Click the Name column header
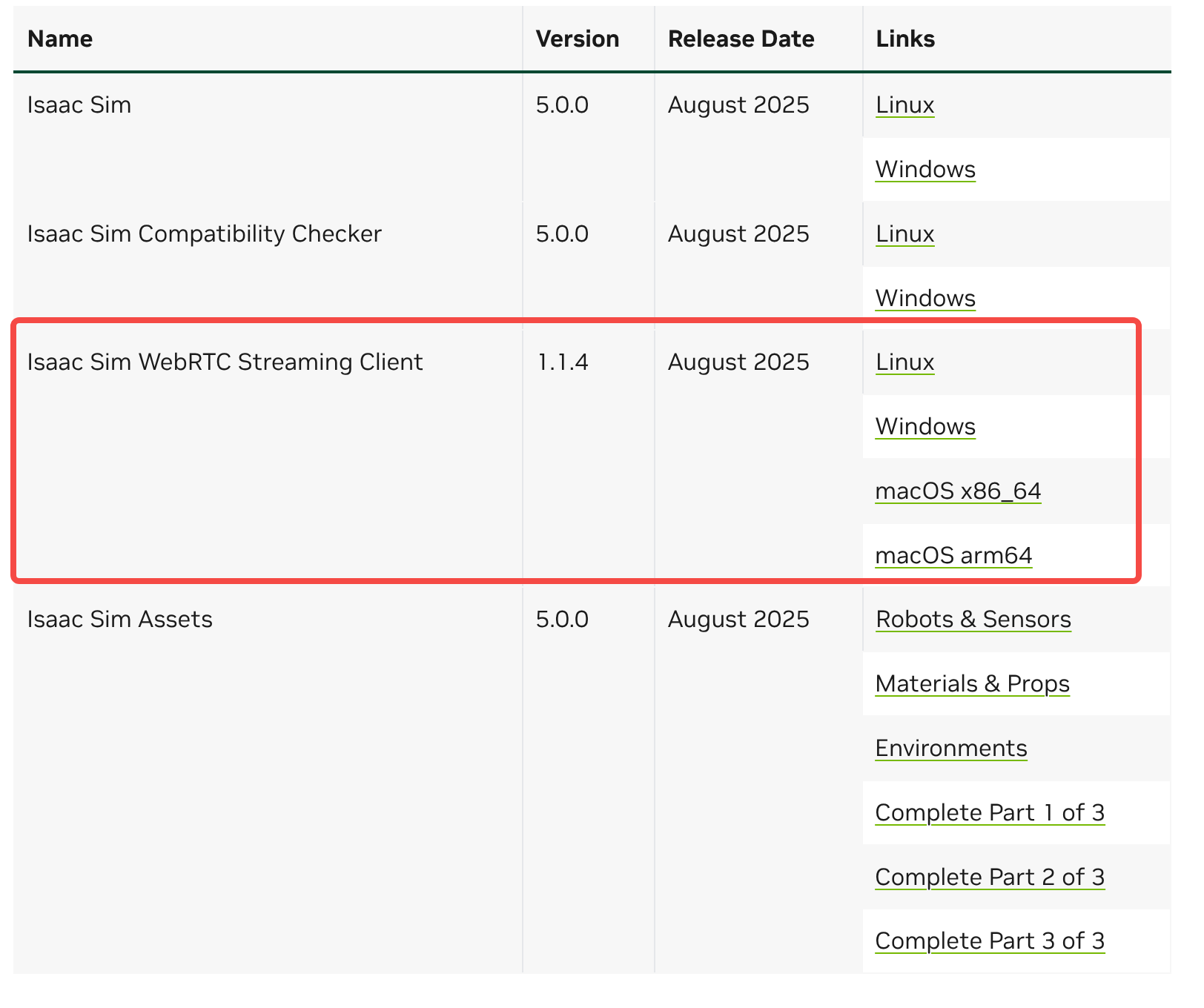Image resolution: width=1204 pixels, height=1008 pixels. click(x=60, y=39)
